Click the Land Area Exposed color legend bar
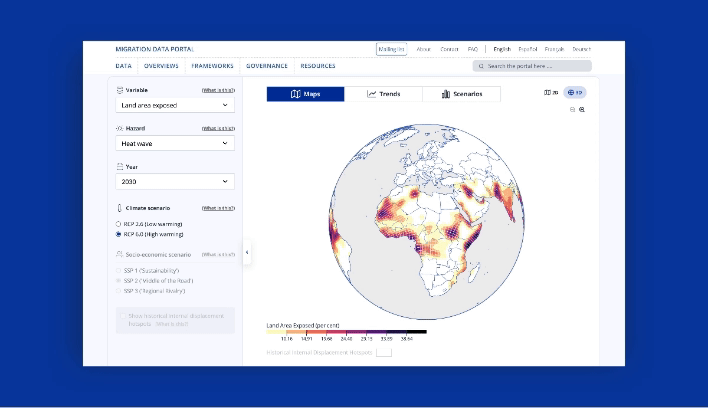The image size is (708, 408). (346, 332)
